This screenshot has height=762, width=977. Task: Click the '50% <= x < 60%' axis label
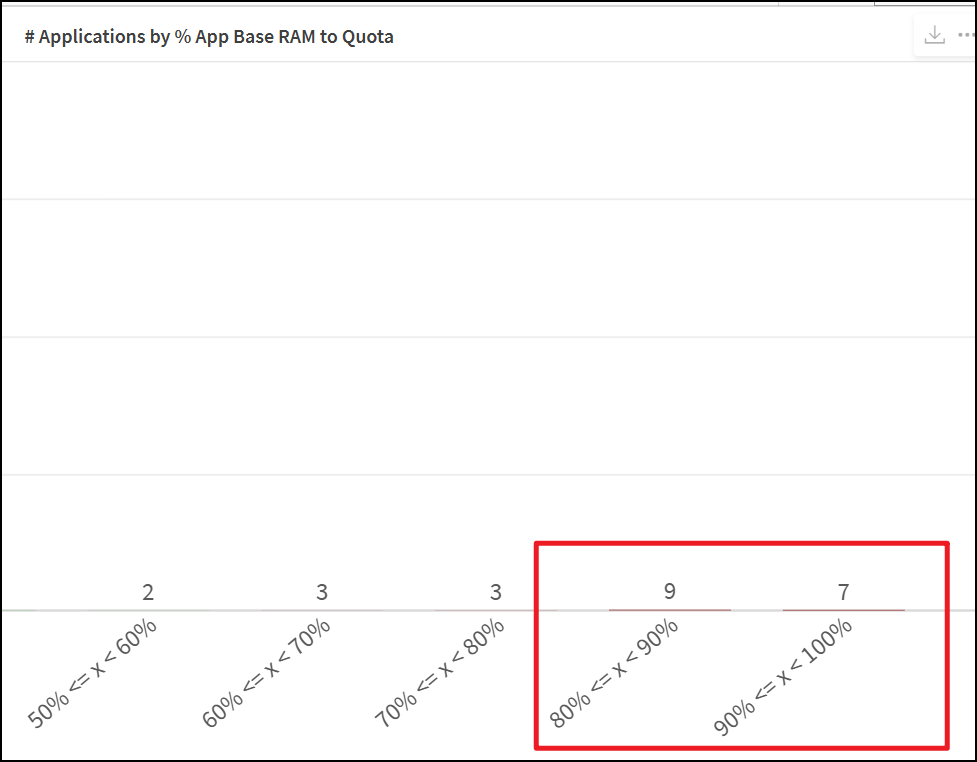pos(93,674)
